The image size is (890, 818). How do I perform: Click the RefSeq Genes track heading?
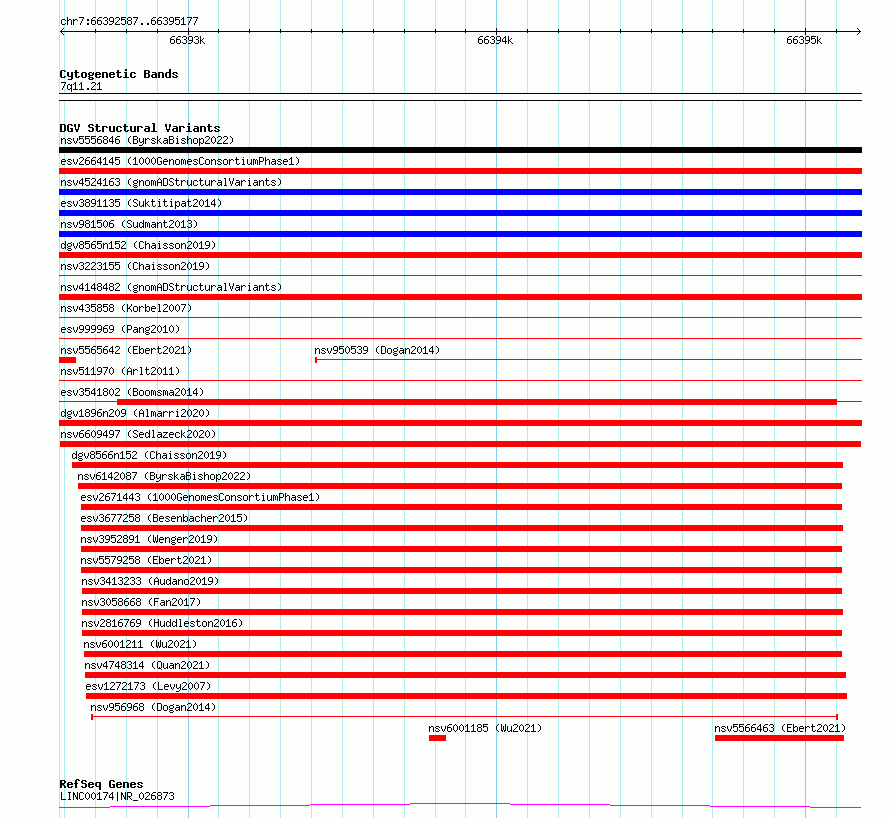[x=101, y=784]
